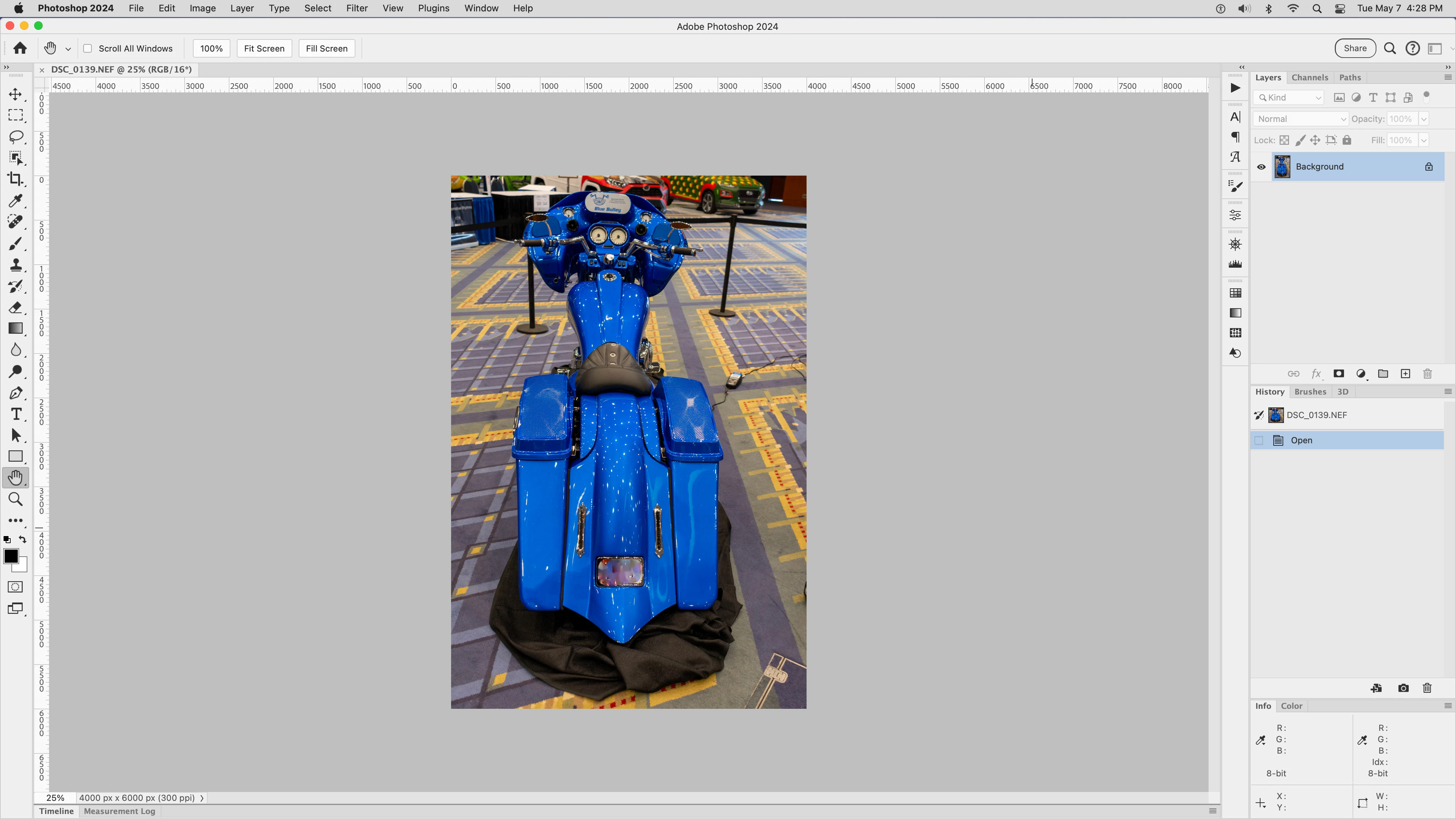Open the blend mode Normal dropdown
The width and height of the screenshot is (1456, 819).
coord(1301,119)
